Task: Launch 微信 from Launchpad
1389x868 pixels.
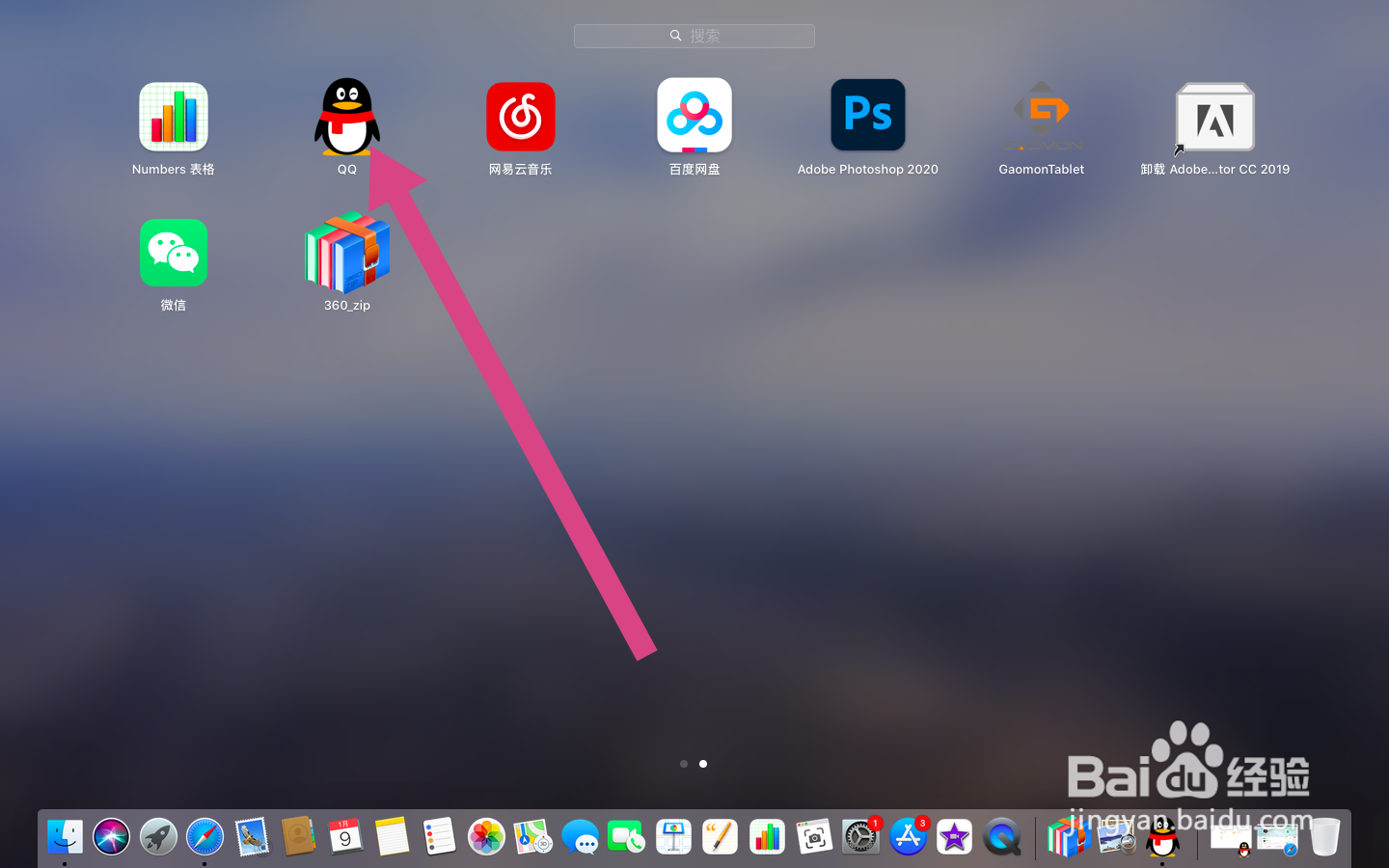Action: (174, 253)
